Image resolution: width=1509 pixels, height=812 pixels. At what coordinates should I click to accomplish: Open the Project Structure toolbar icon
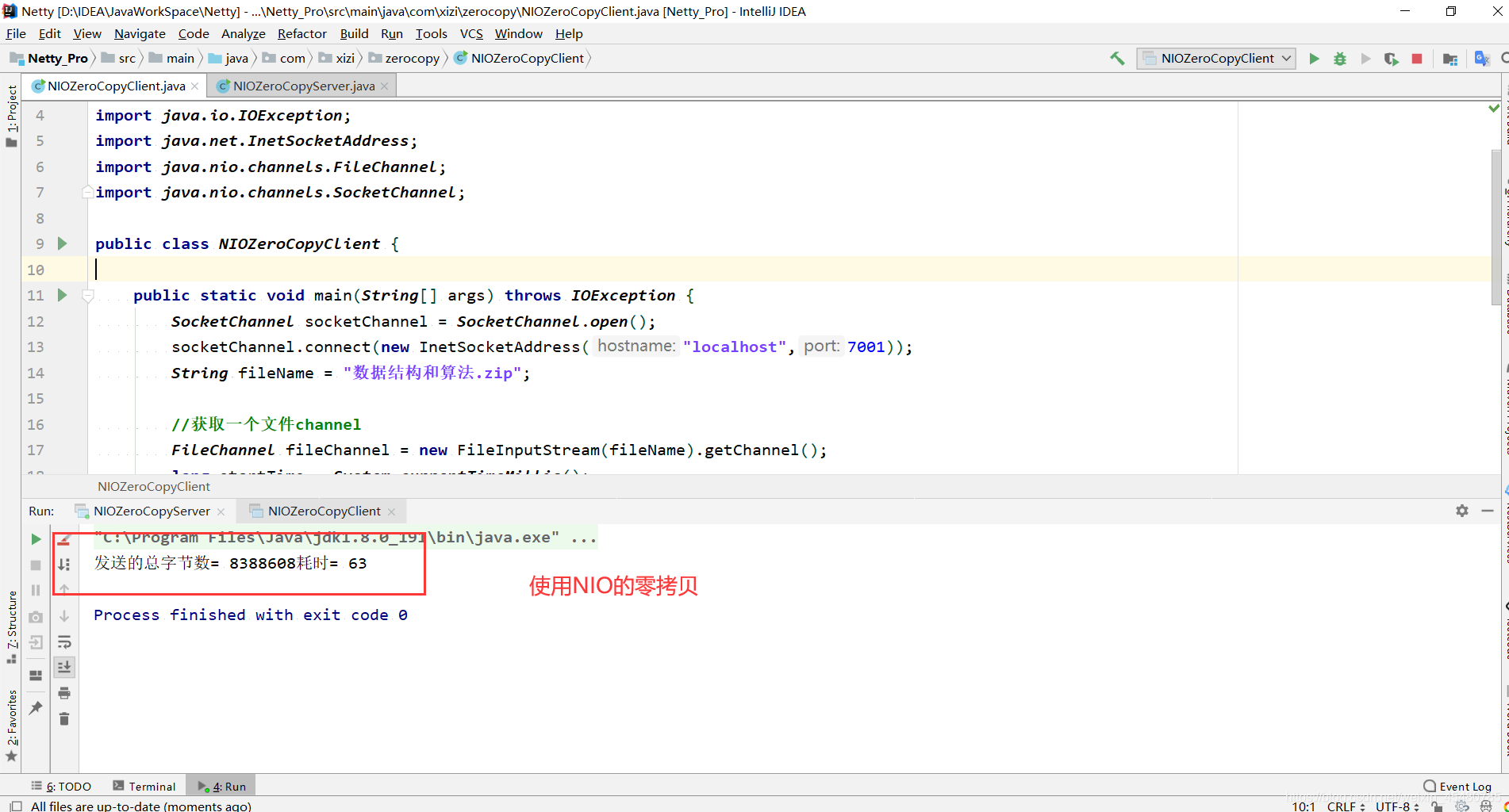coord(1450,59)
